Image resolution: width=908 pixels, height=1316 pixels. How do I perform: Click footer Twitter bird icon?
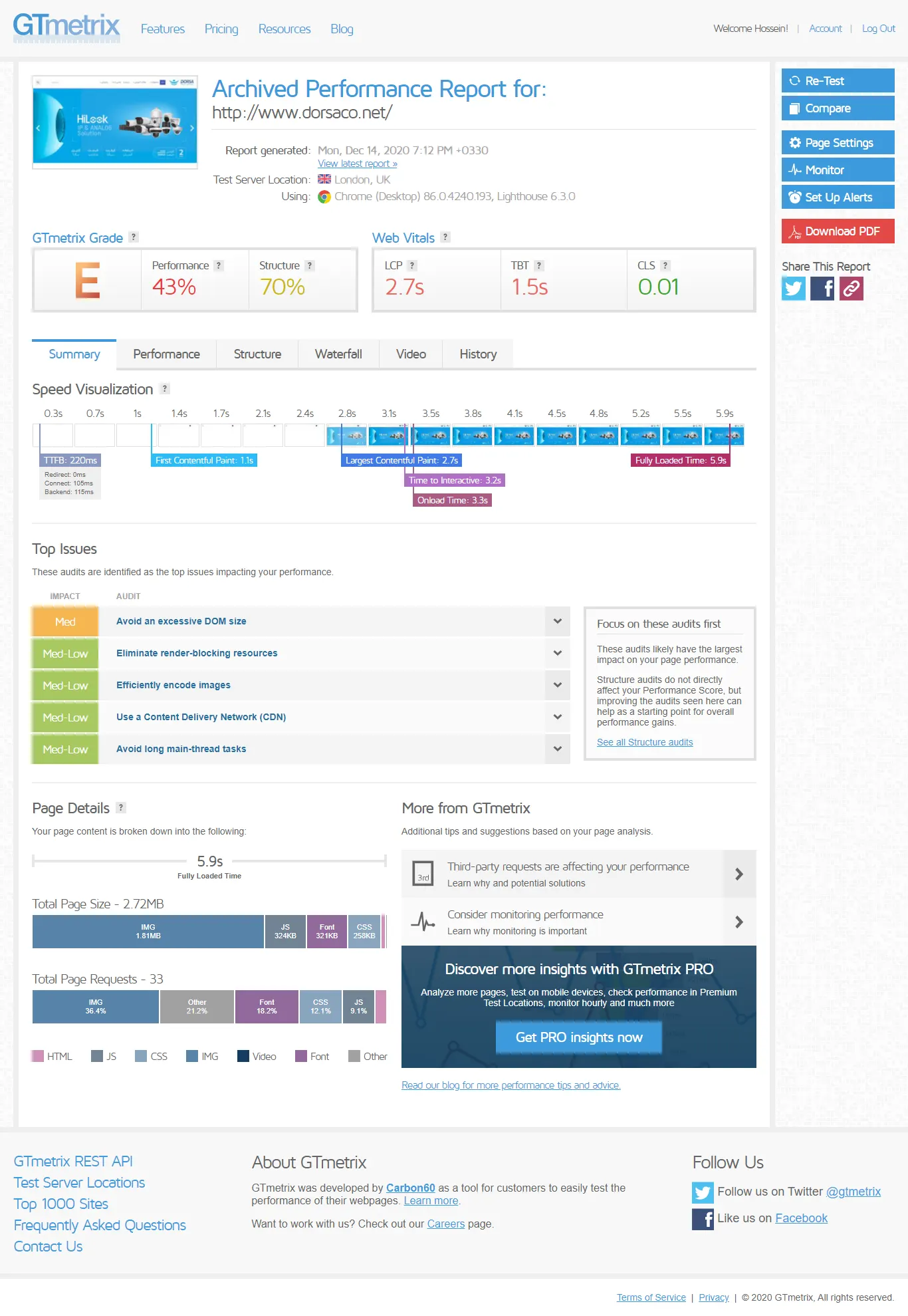click(703, 1192)
